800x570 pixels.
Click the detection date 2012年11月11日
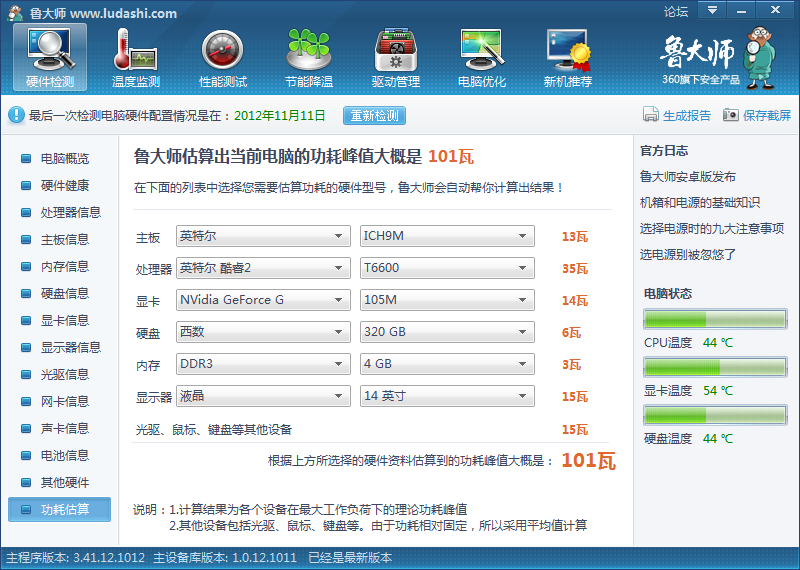(x=280, y=115)
